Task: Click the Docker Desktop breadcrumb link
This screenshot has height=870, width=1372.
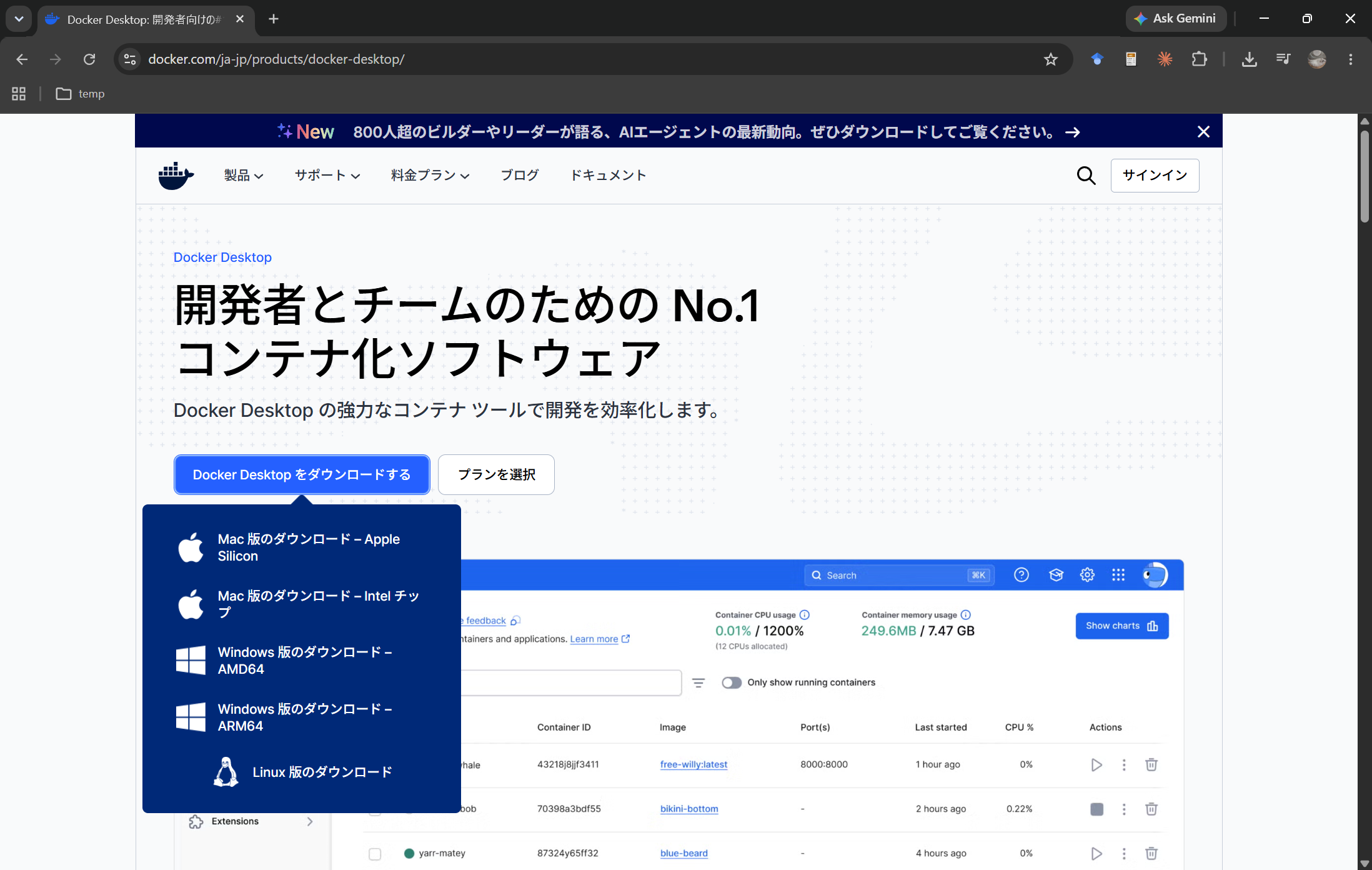Action: (222, 257)
